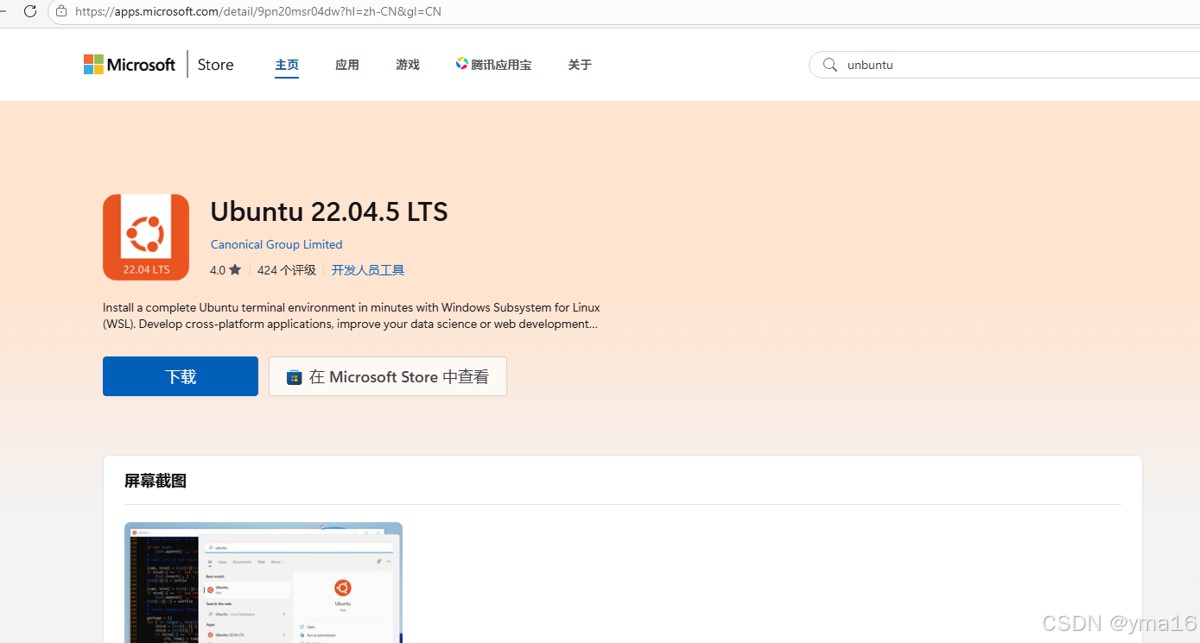Open Canonical Group Limited publisher link
This screenshot has width=1200, height=643.
pyautogui.click(x=276, y=244)
